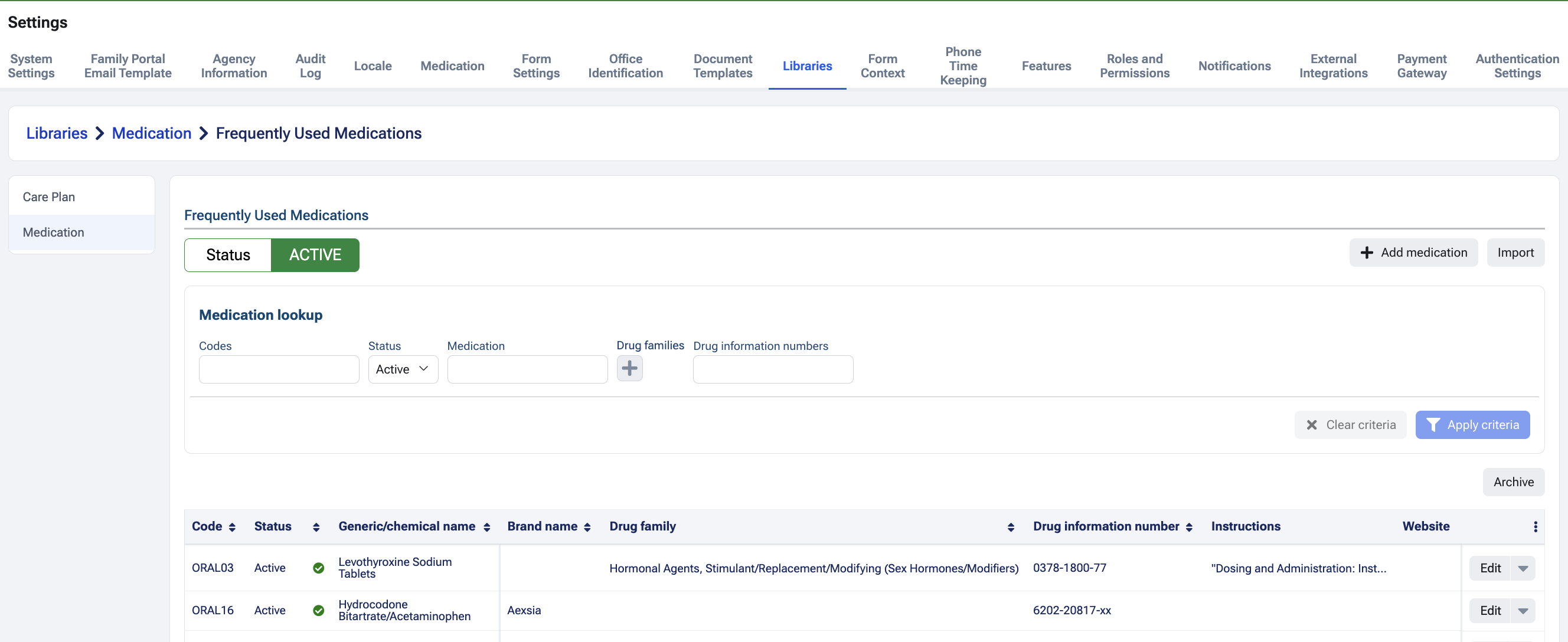The width and height of the screenshot is (1568, 642).
Task: Click the Archive button
Action: pos(1513,482)
